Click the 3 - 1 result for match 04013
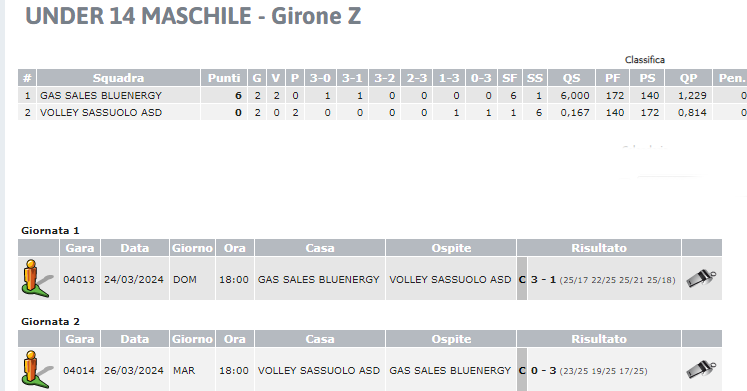This screenshot has height=391, width=747. [544, 280]
